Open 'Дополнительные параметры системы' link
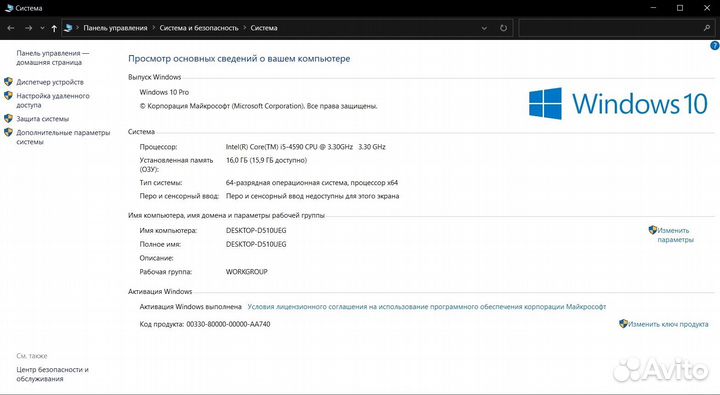Image resolution: width=720 pixels, height=395 pixels. click(x=63, y=137)
